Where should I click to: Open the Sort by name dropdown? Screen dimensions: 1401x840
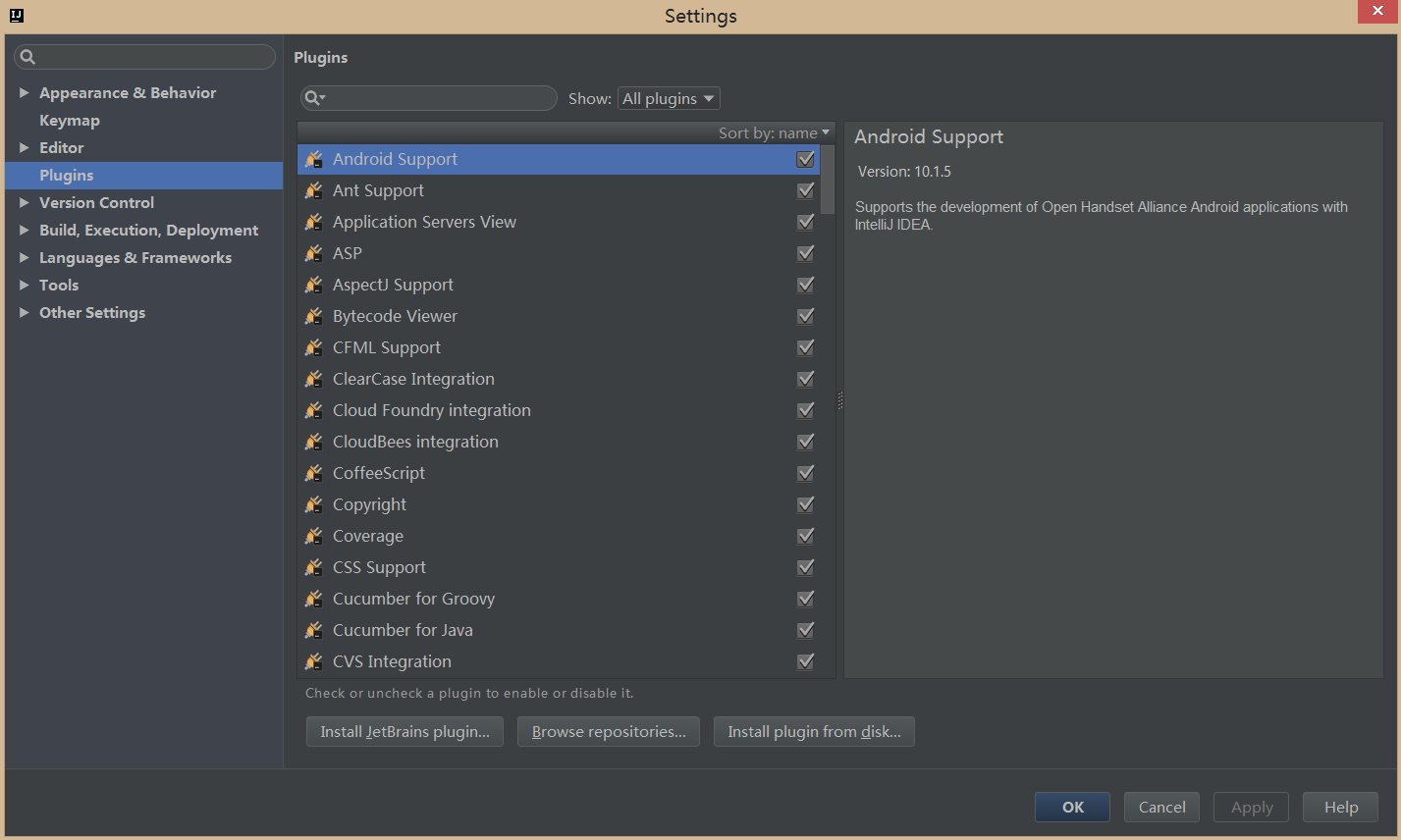774,132
